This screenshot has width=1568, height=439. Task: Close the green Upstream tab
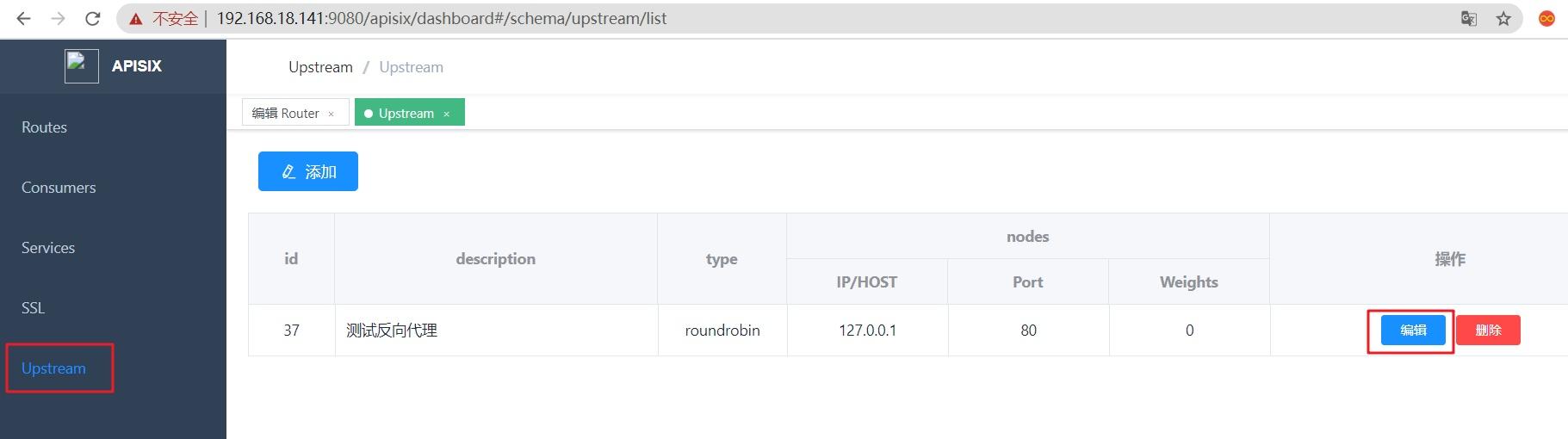(446, 114)
